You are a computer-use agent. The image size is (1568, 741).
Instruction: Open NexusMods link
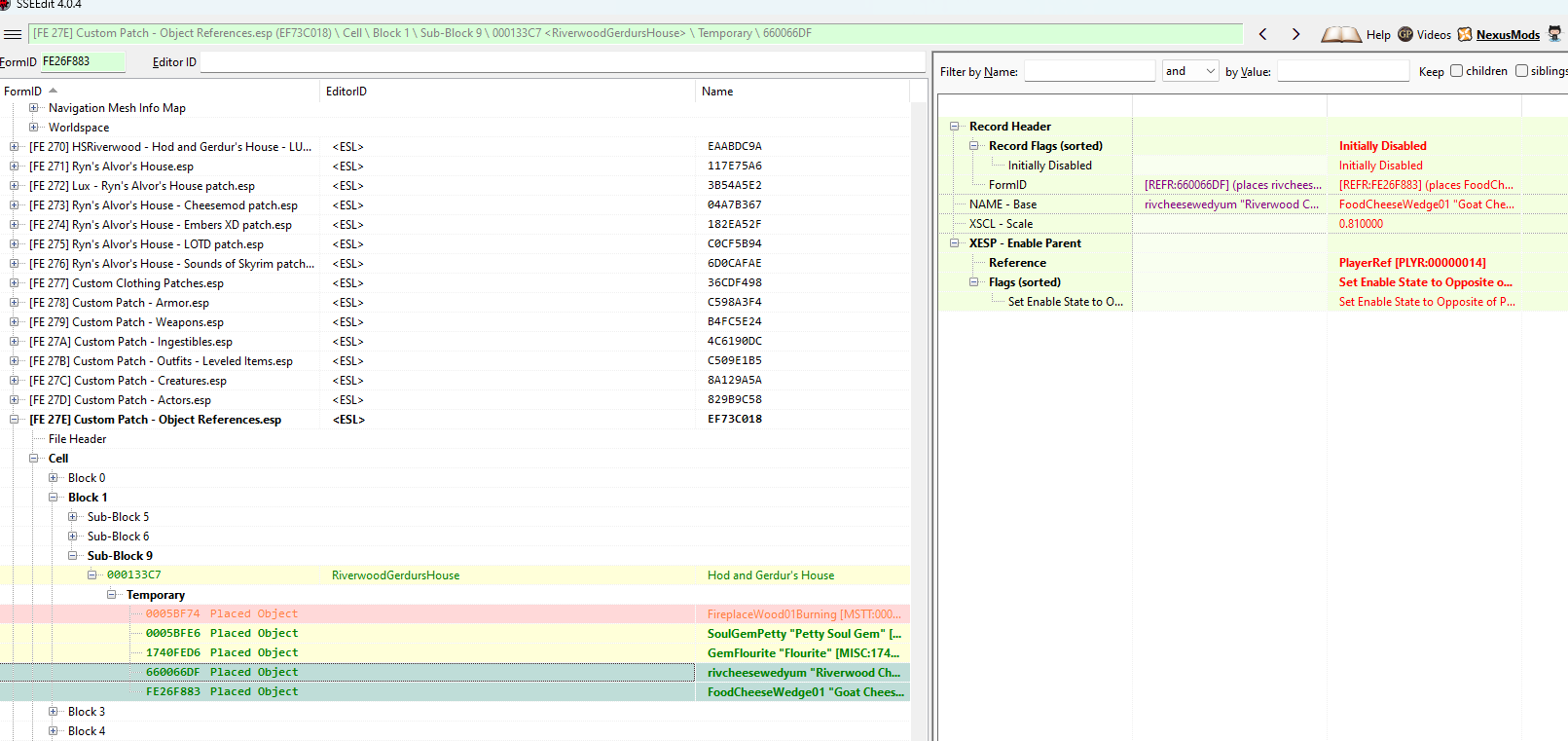(1508, 35)
